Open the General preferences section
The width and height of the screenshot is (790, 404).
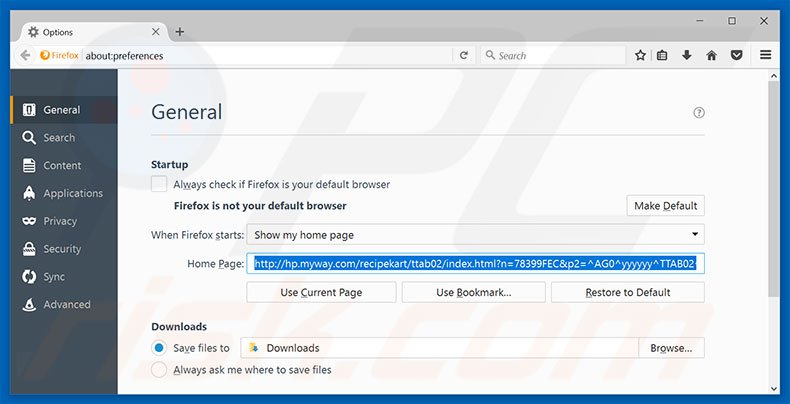63,110
